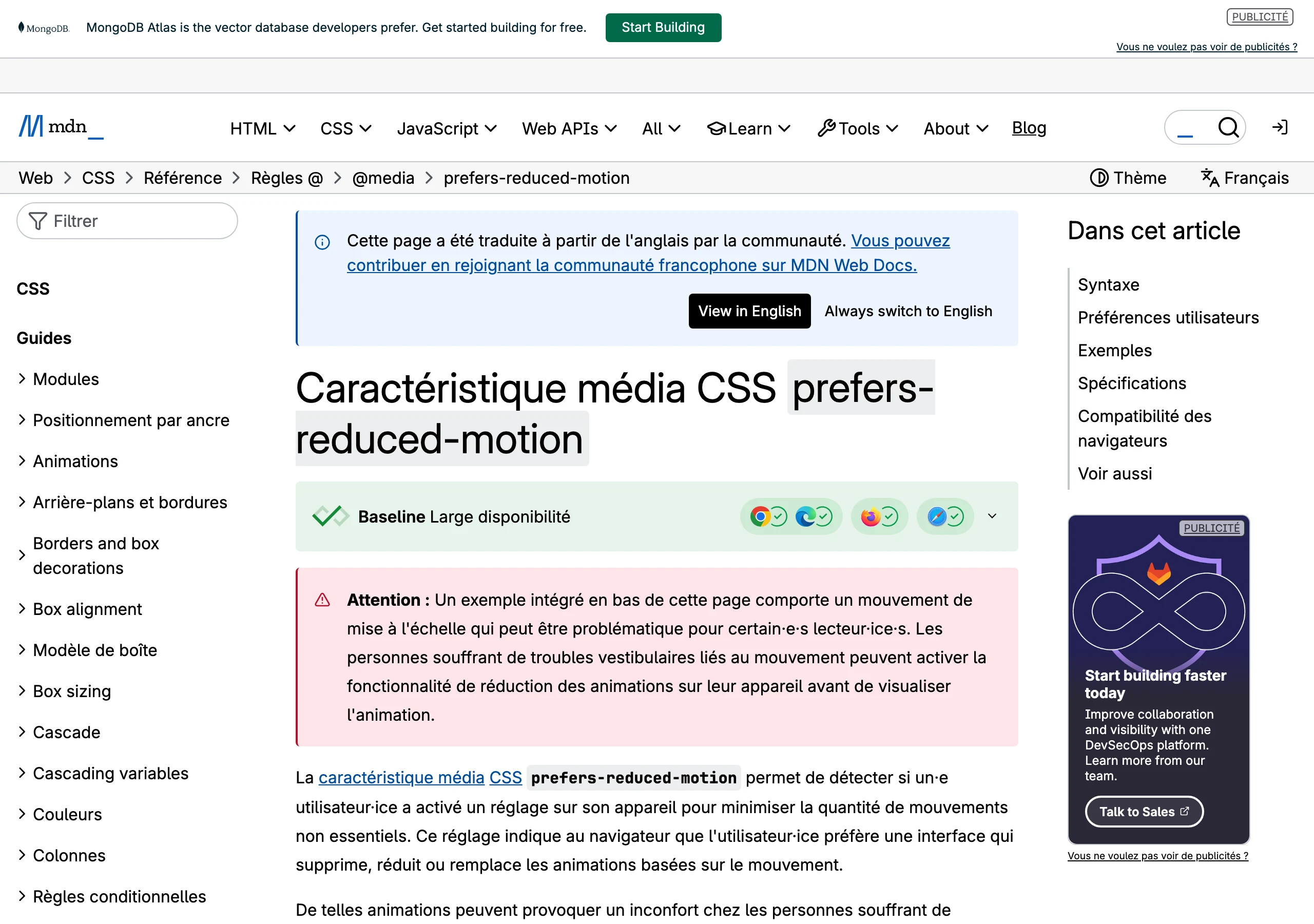Go to the CSS breadcrumb

98,178
